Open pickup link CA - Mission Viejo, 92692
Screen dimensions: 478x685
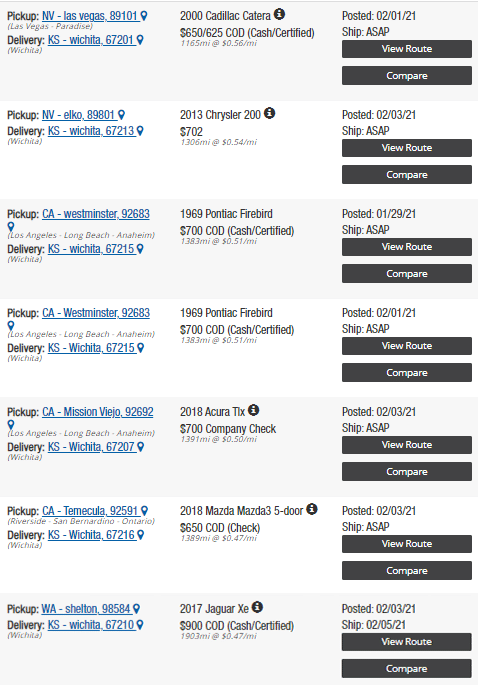pyautogui.click(x=98, y=412)
